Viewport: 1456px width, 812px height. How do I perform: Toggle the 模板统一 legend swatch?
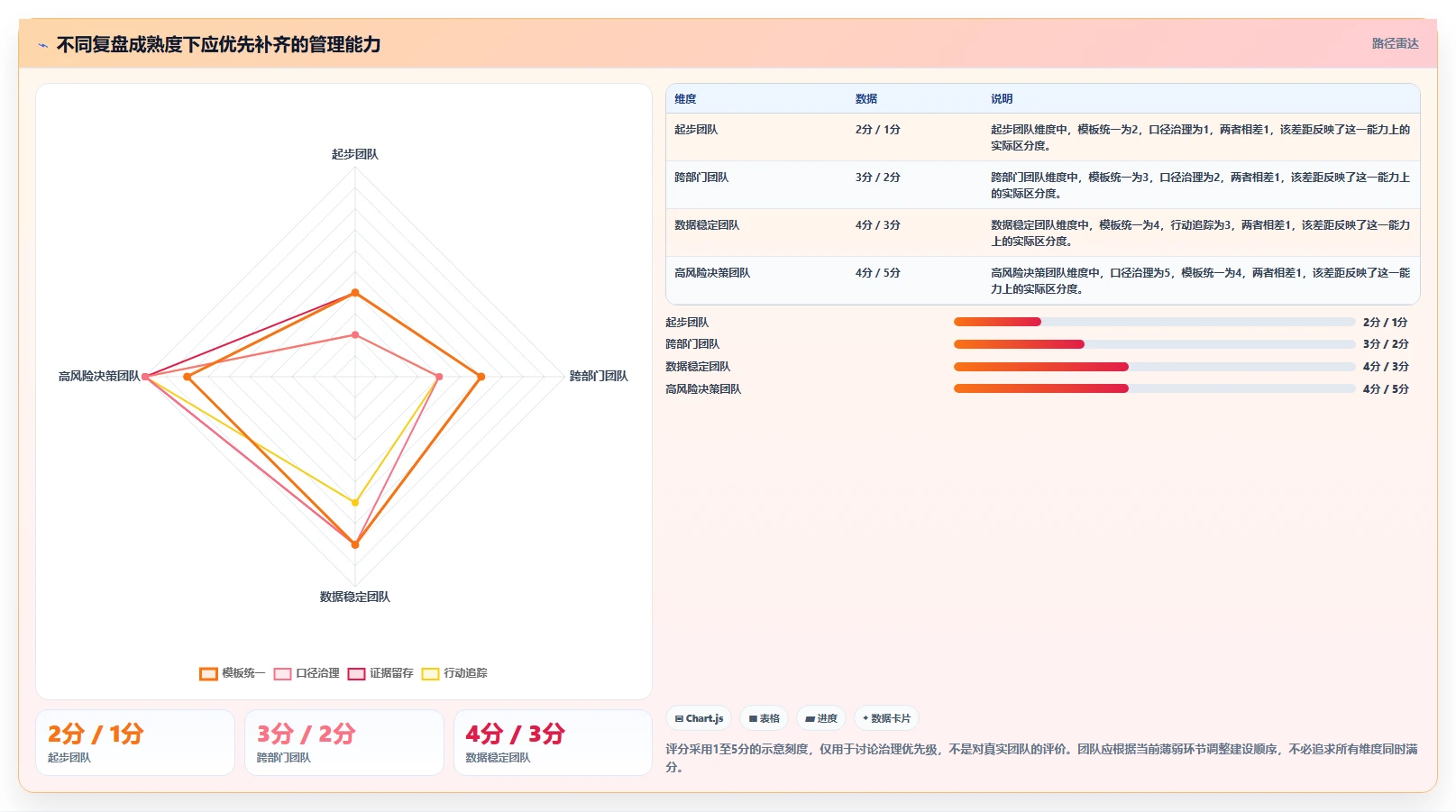tap(208, 673)
